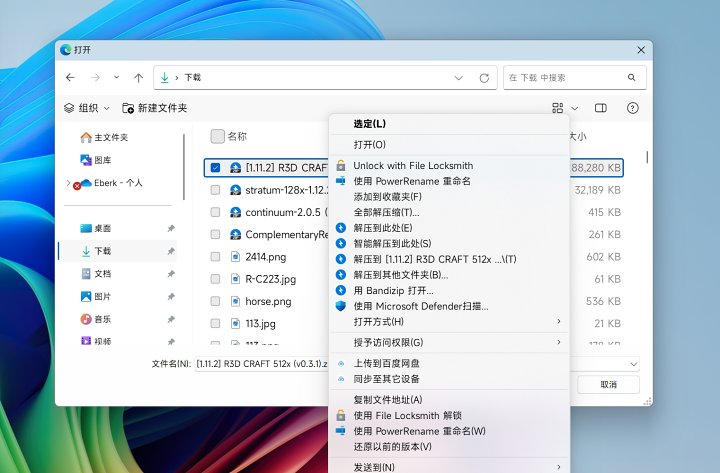Choose 全部解压缩 from the context menu

(x=386, y=212)
